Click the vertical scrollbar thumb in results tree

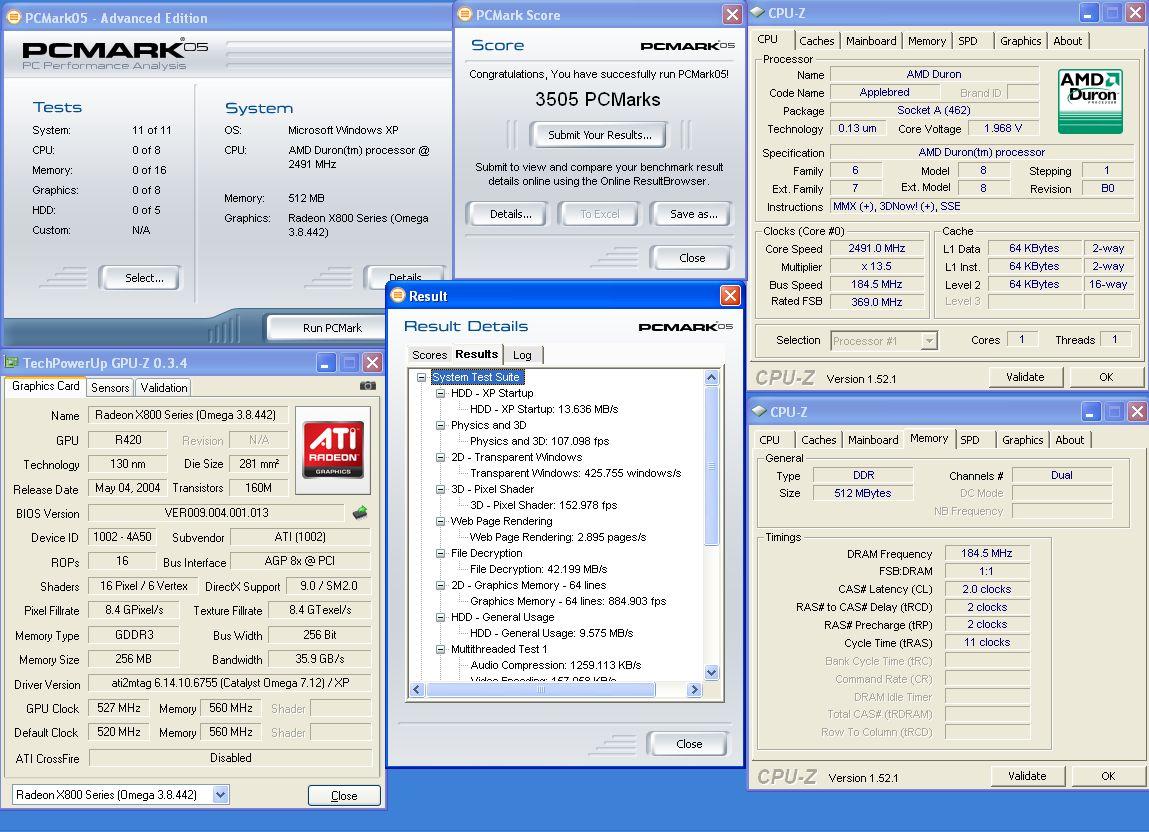click(x=711, y=467)
